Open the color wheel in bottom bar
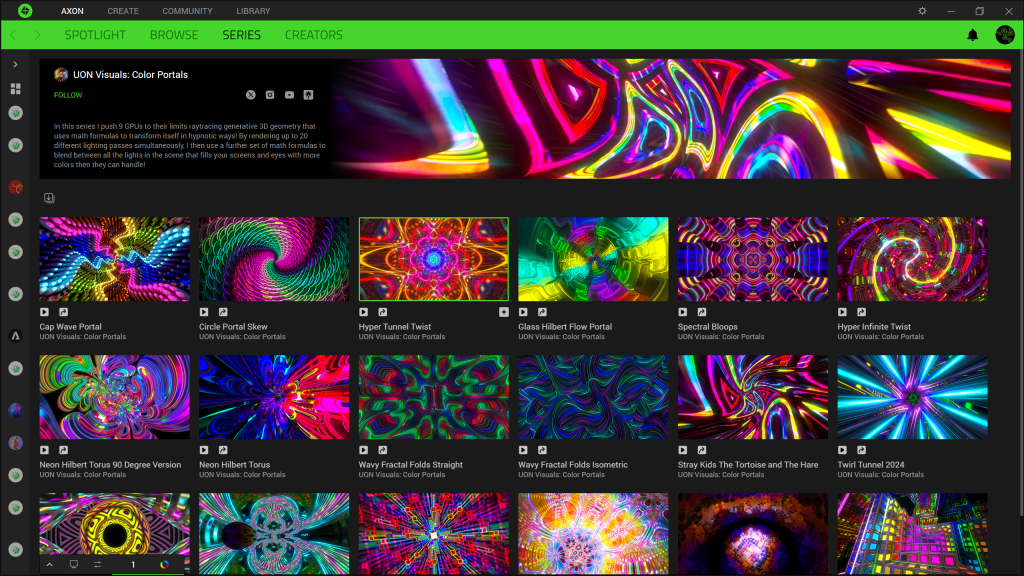The width and height of the screenshot is (1024, 576). click(x=165, y=565)
